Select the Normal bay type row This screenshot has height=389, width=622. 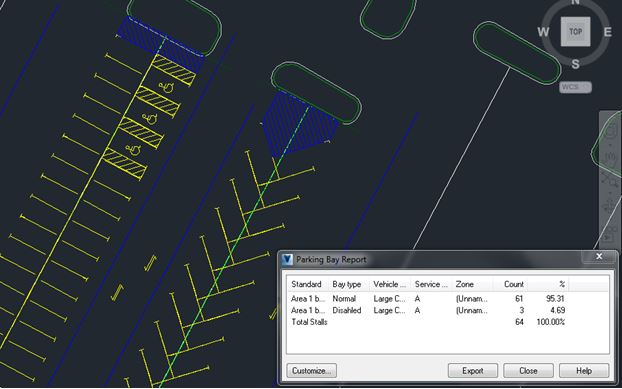click(x=428, y=299)
